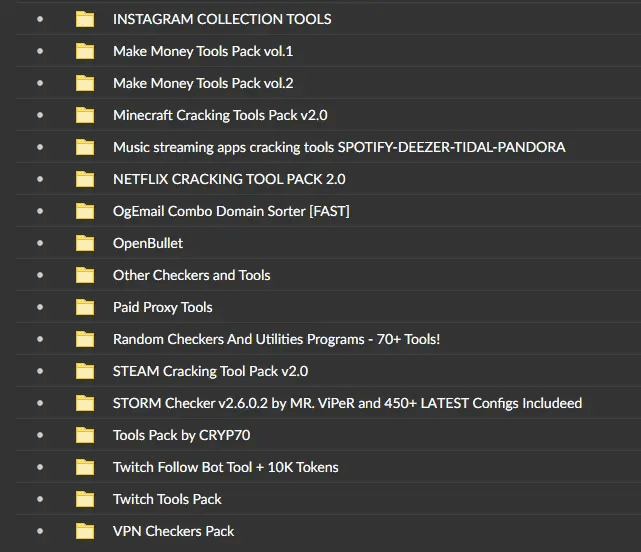Open Minecraft Cracking Tools Pack v2.0 name

click(x=220, y=115)
